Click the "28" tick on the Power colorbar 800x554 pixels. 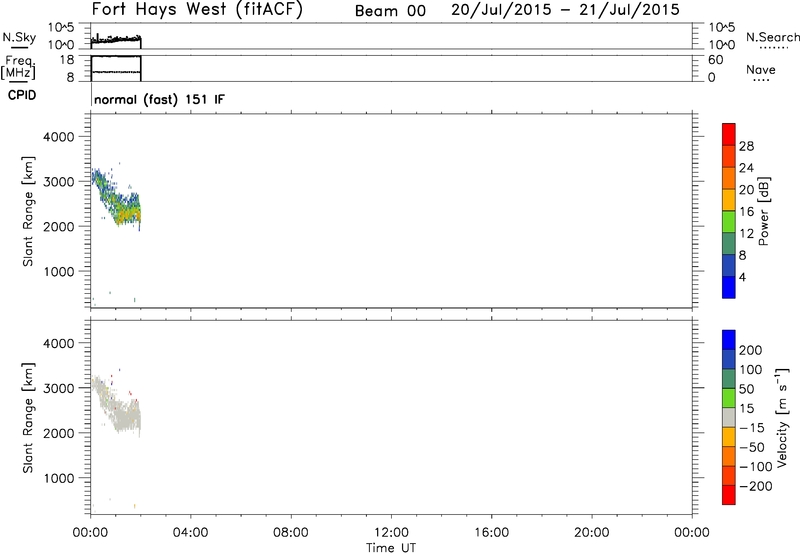(x=746, y=146)
